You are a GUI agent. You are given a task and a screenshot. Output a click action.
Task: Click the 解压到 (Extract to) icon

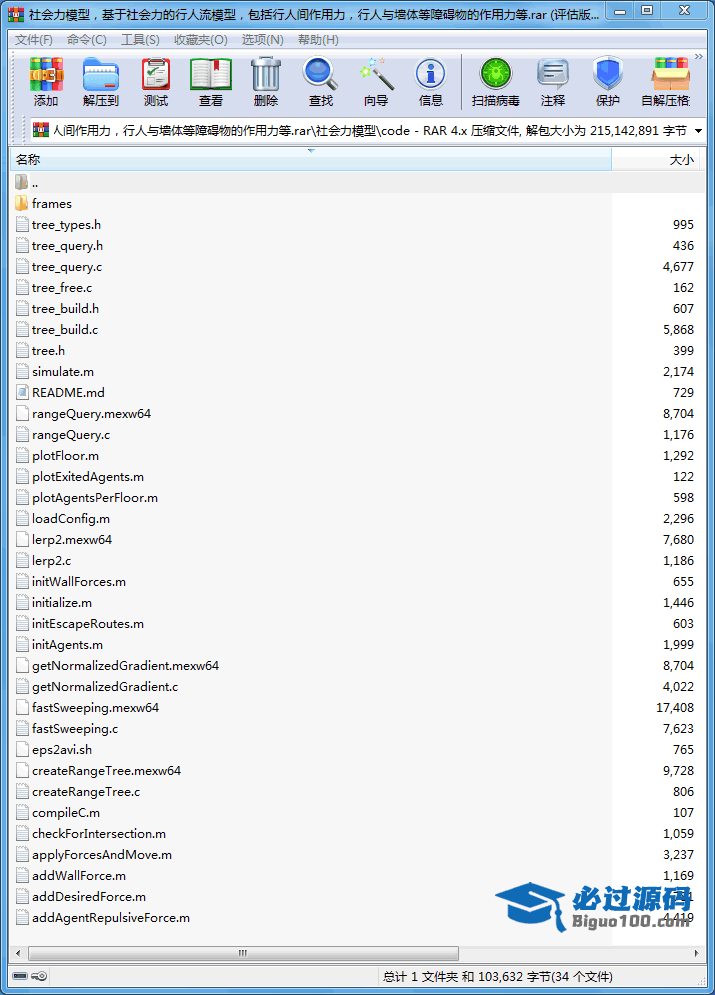coord(100,81)
